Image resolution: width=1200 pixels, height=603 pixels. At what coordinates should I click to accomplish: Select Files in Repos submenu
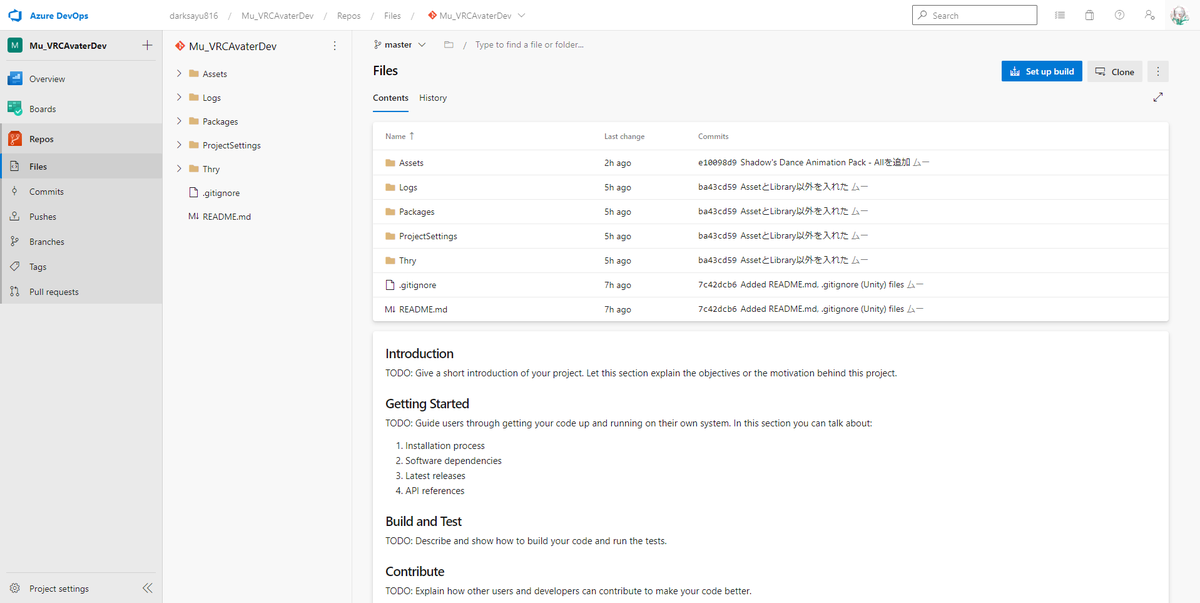81,167
